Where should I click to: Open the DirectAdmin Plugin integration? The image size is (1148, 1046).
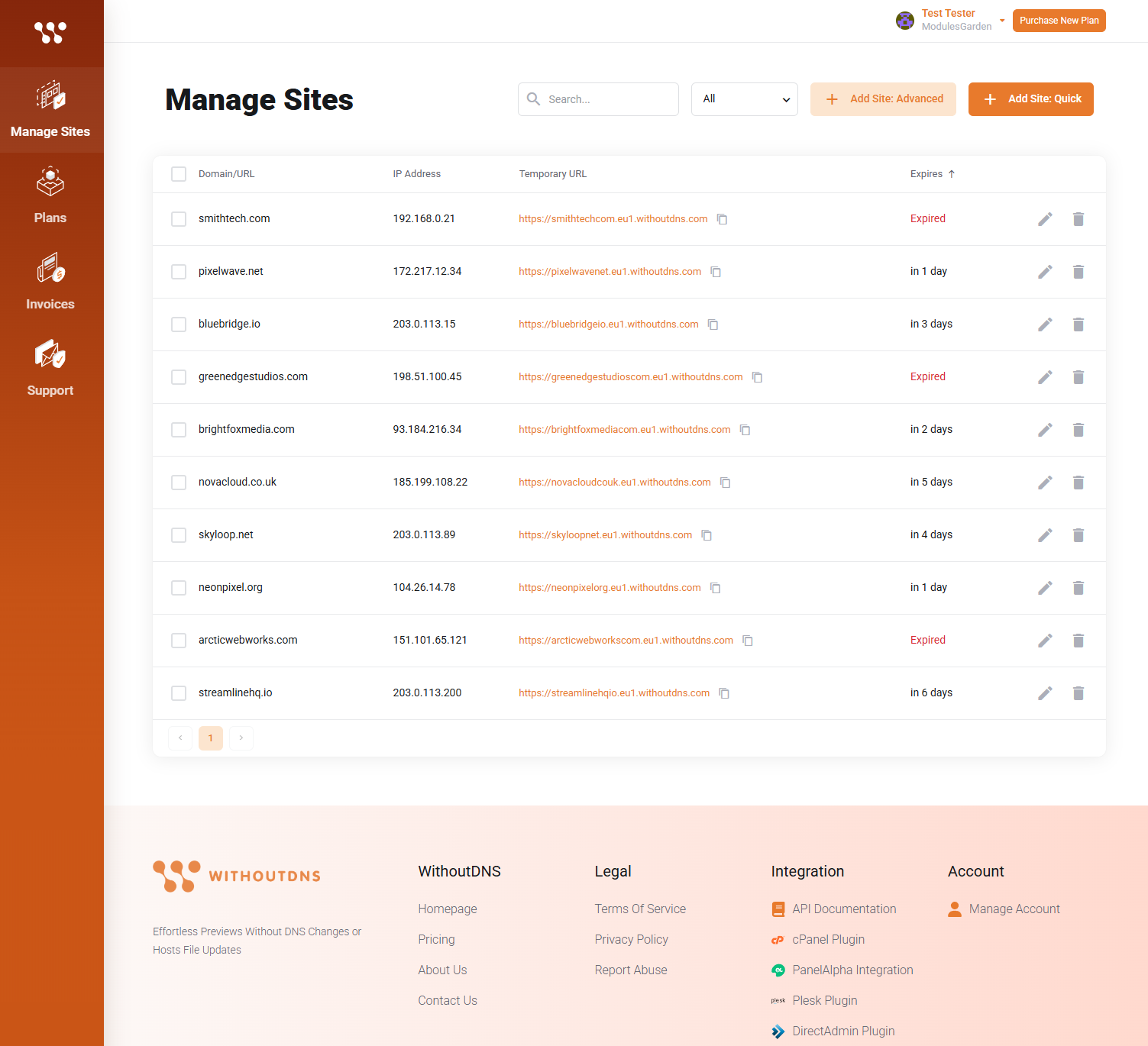pos(843,1031)
